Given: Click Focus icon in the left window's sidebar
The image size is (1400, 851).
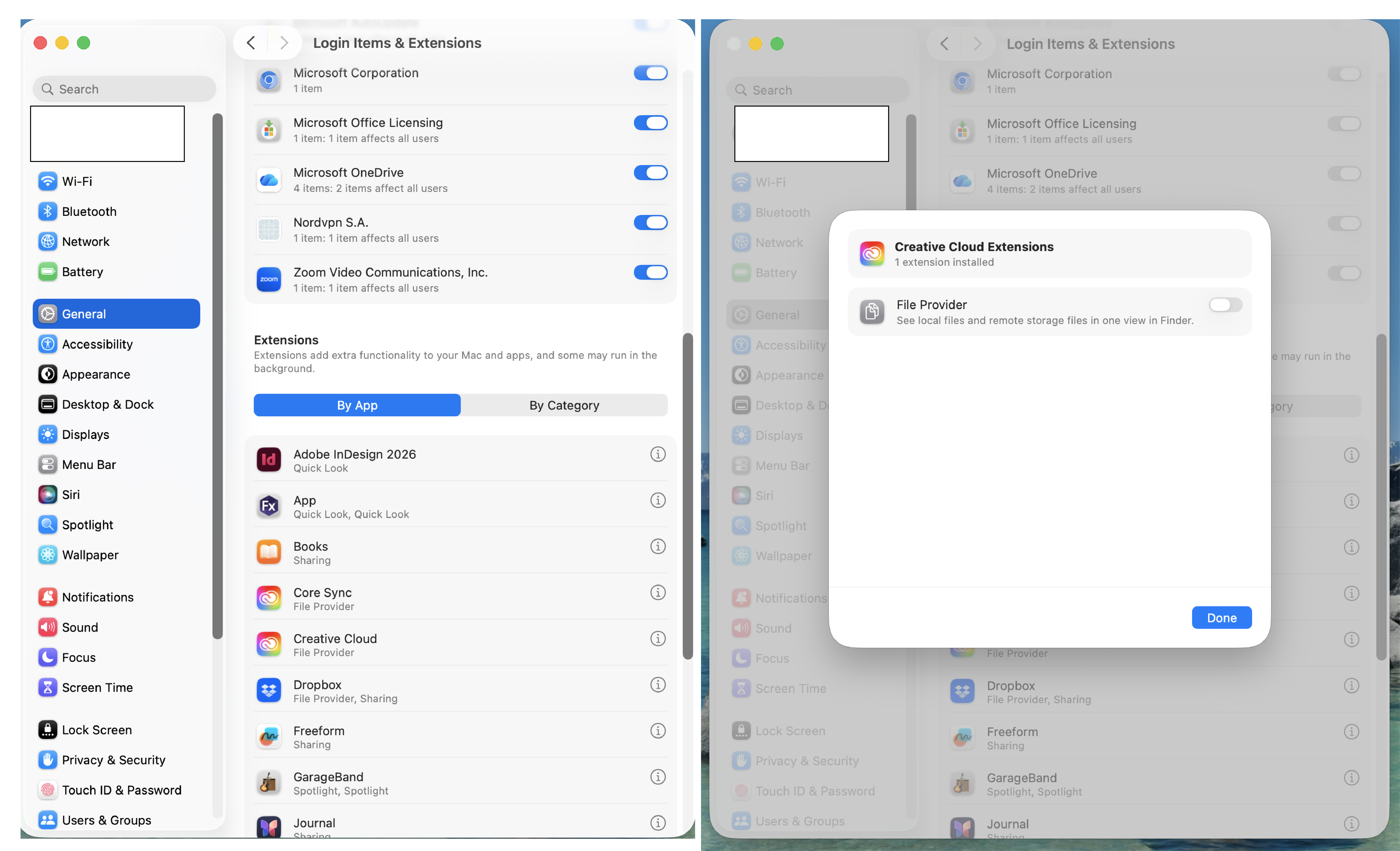Looking at the screenshot, I should [48, 657].
